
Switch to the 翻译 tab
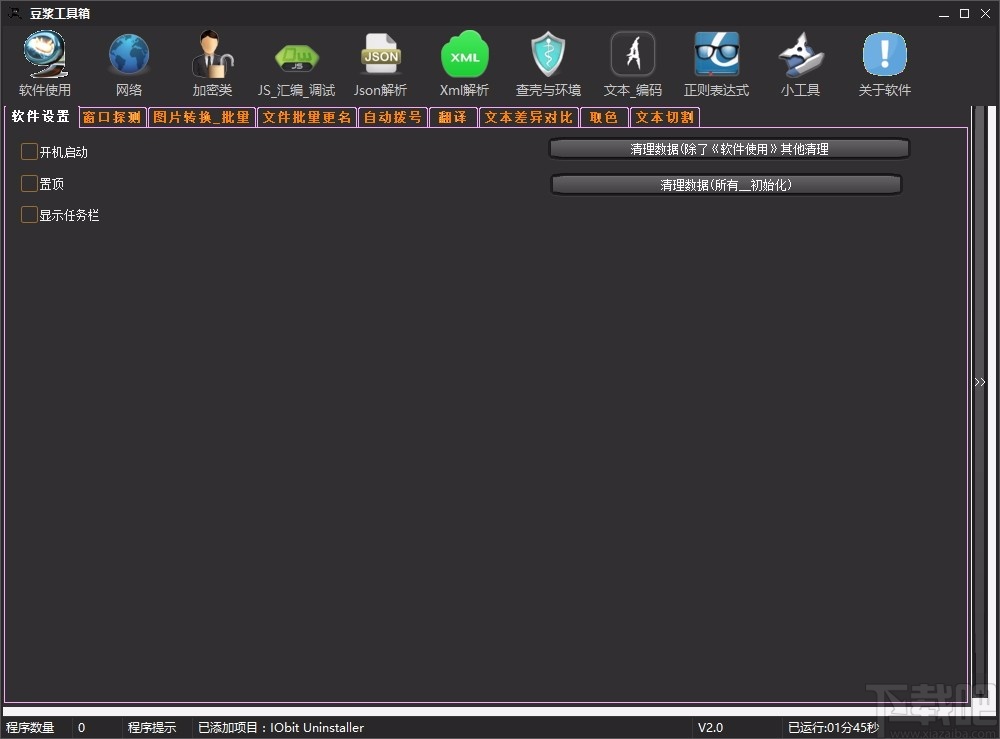click(x=453, y=117)
